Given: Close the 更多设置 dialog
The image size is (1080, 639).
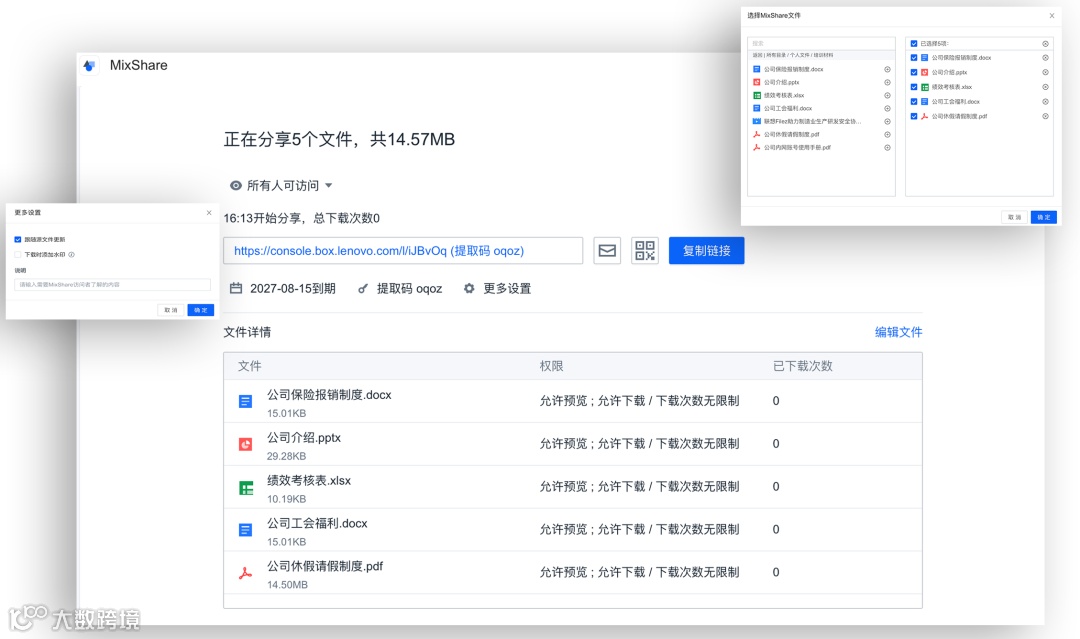Looking at the screenshot, I should [209, 213].
